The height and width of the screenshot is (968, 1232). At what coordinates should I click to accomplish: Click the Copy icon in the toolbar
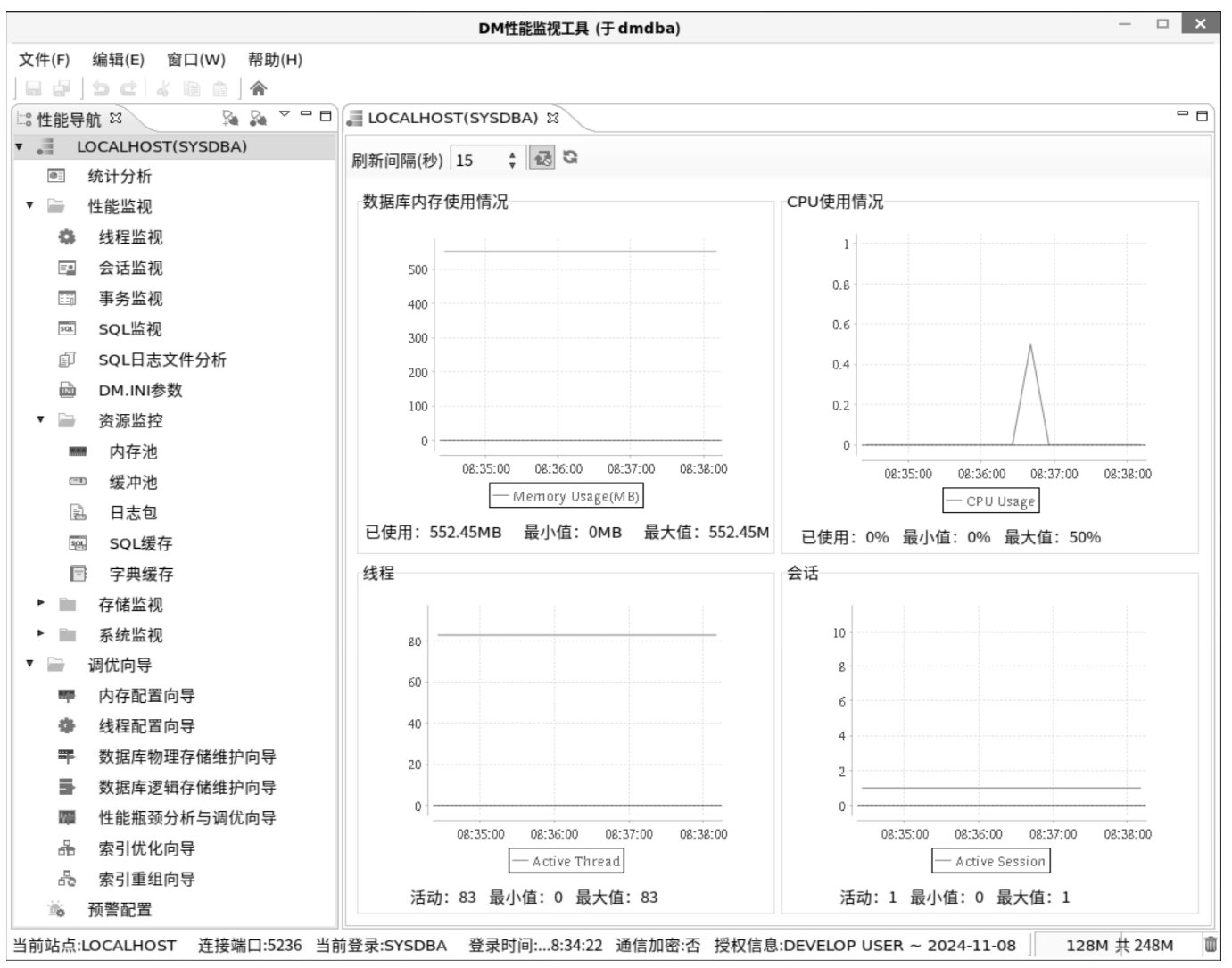[x=192, y=88]
